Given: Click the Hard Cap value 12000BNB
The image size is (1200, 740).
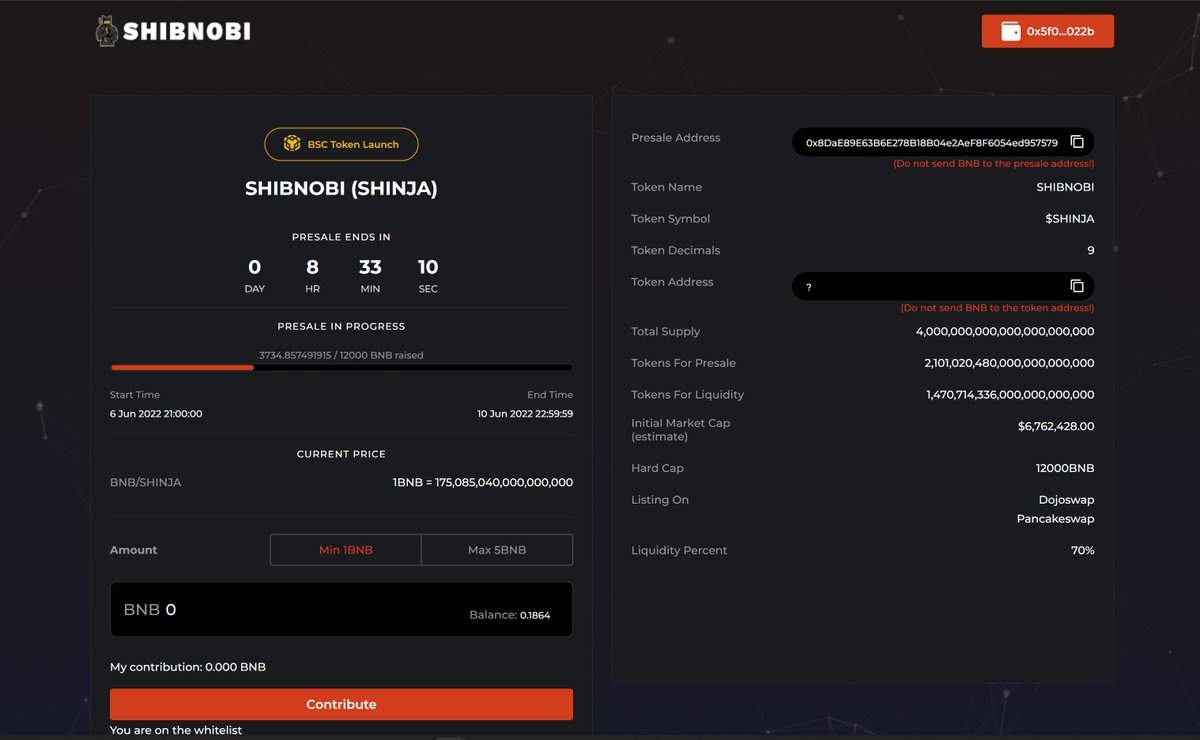Looking at the screenshot, I should [1065, 468].
